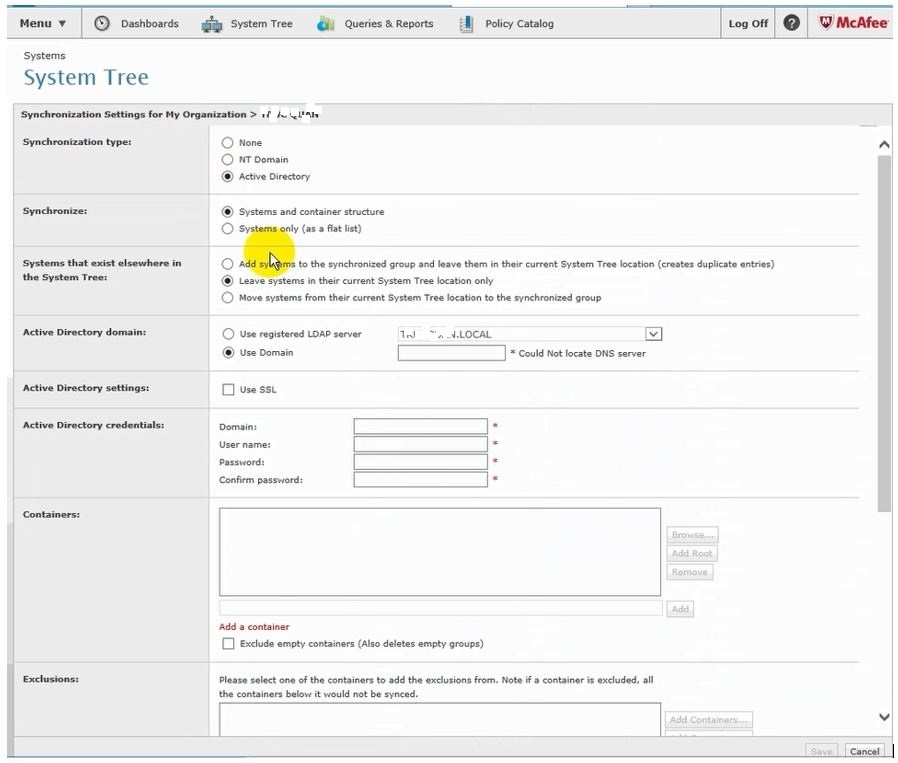Viewport: 898px width, 763px height.
Task: Click the User name input field
Action: click(420, 444)
